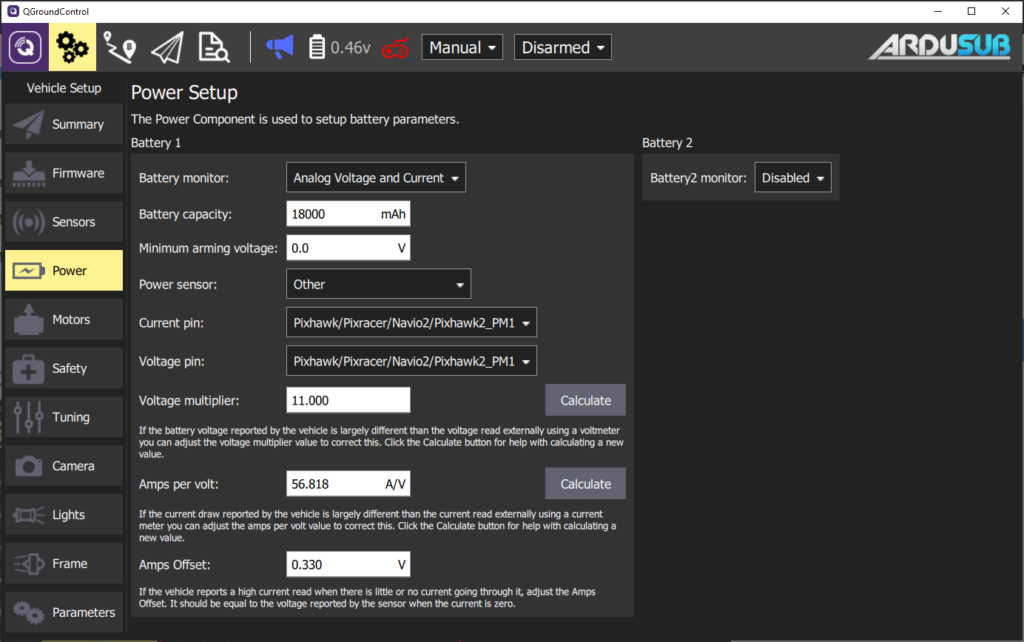The image size is (1024, 642).
Task: Open the Fly view paper plane icon
Action: tap(166, 46)
